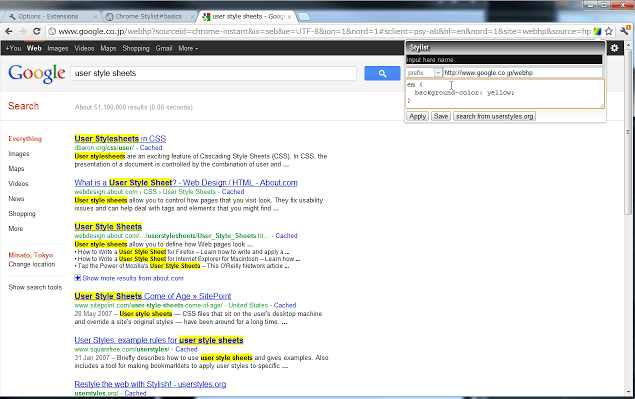Expand Show more results from about.com plus icon

click(x=77, y=278)
